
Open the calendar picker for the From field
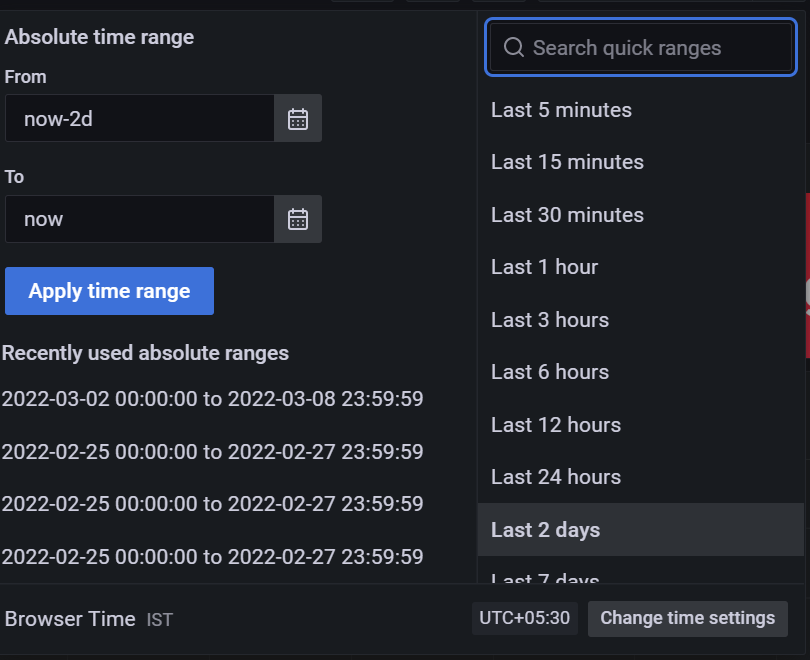point(297,118)
